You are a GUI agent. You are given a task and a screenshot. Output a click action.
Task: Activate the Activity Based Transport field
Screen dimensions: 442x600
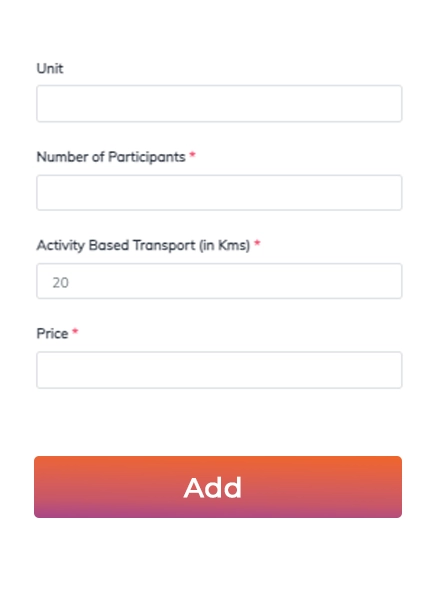219,281
